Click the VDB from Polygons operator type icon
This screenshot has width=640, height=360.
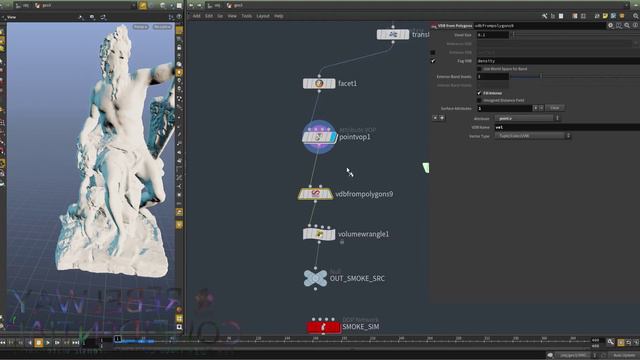tap(434, 26)
